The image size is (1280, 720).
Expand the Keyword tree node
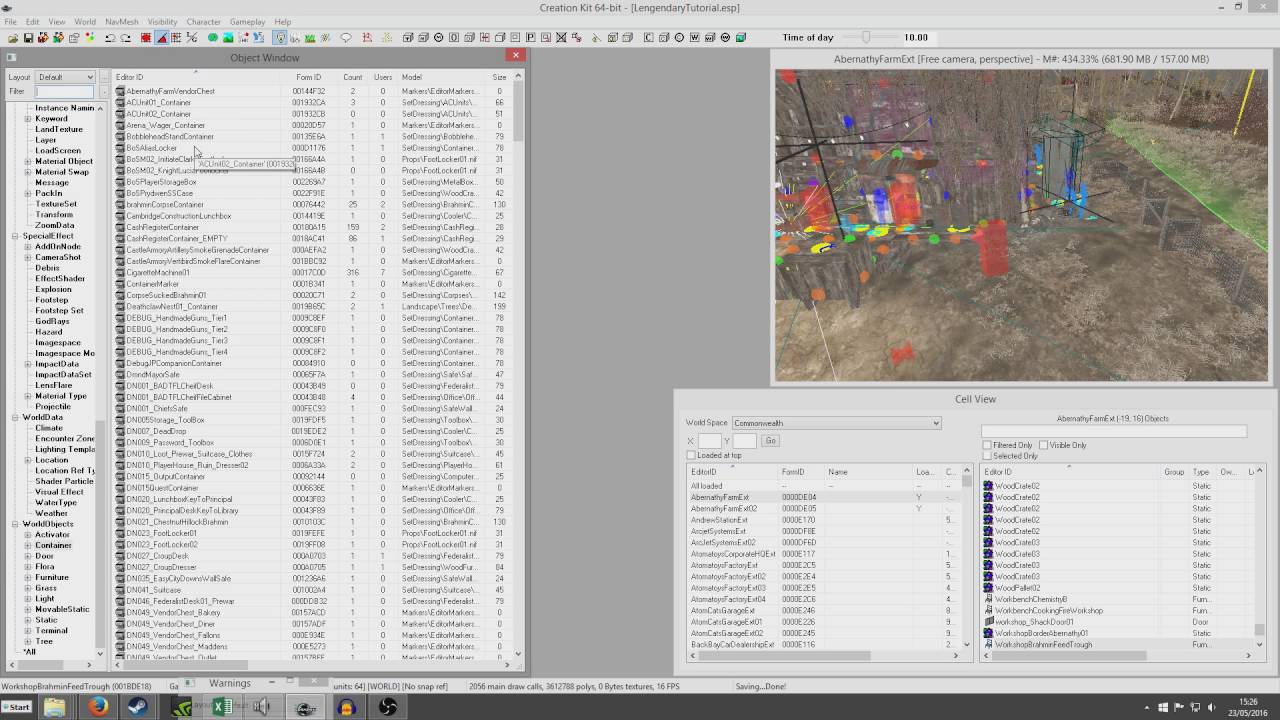click(28, 119)
